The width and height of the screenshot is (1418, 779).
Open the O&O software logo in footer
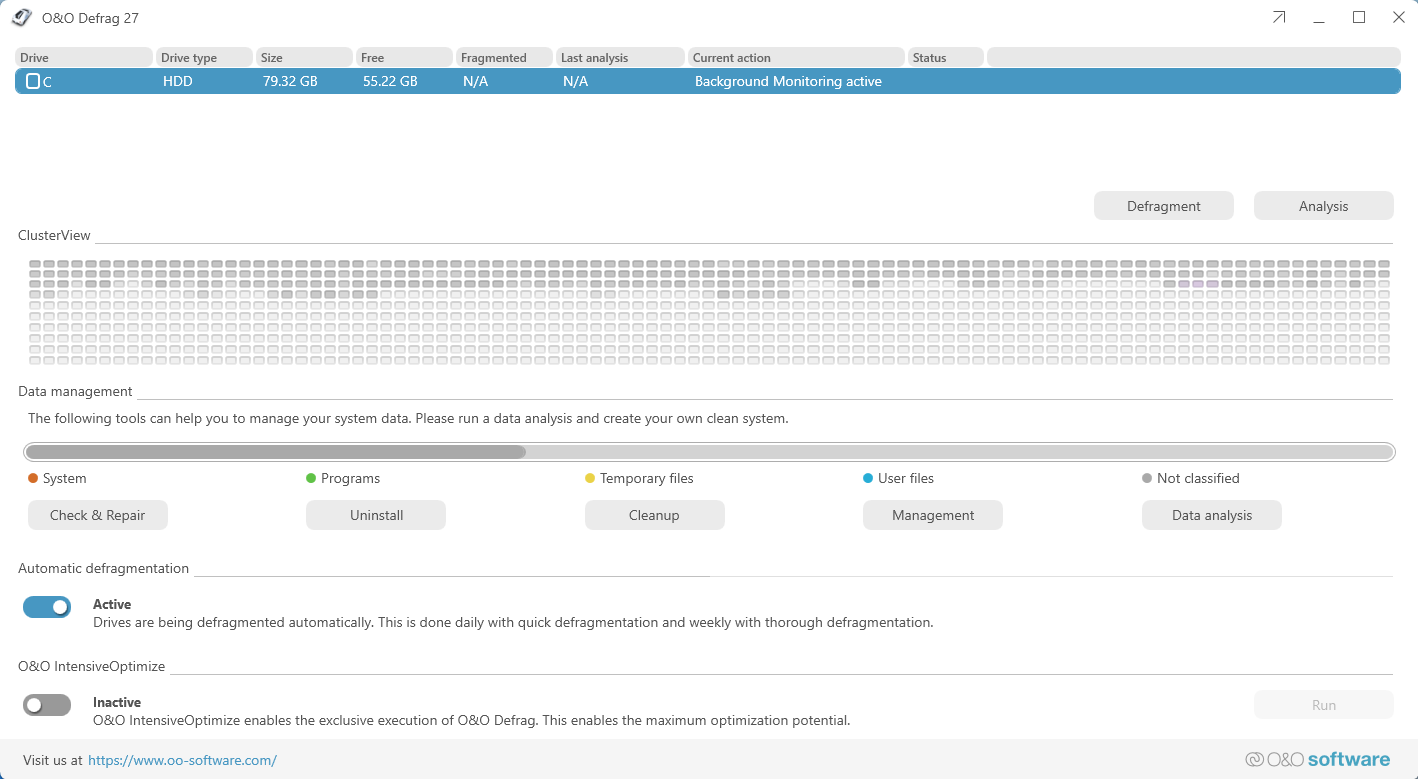pyautogui.click(x=1318, y=759)
